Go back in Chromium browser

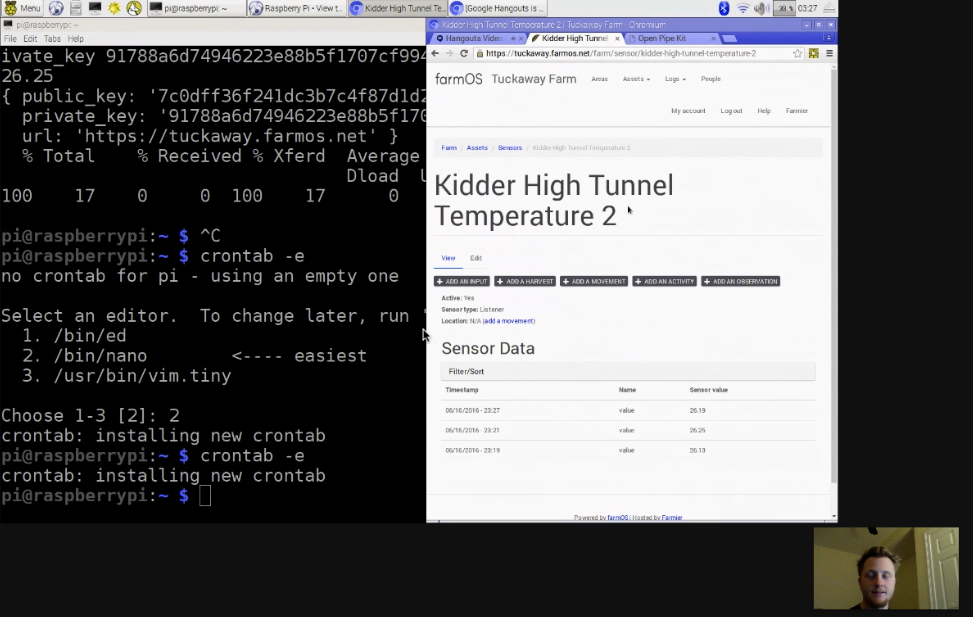pos(435,53)
